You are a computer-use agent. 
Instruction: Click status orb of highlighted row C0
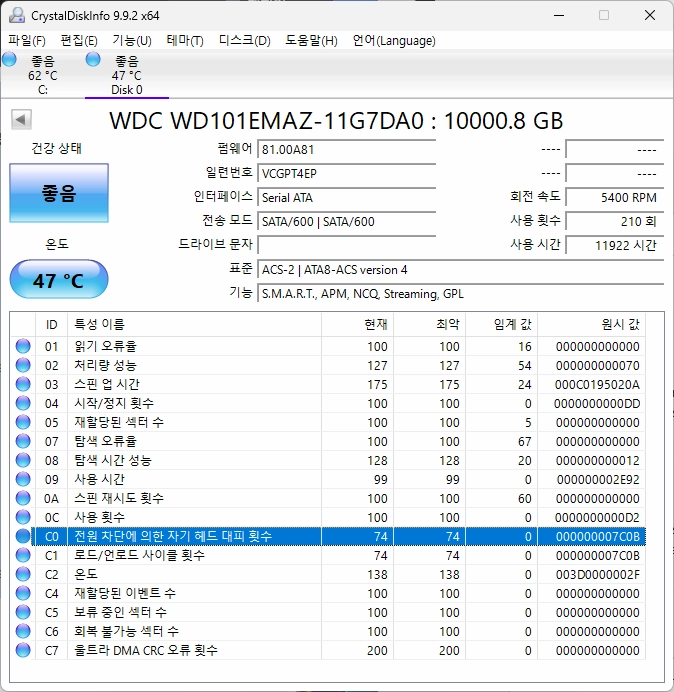[x=23, y=536]
